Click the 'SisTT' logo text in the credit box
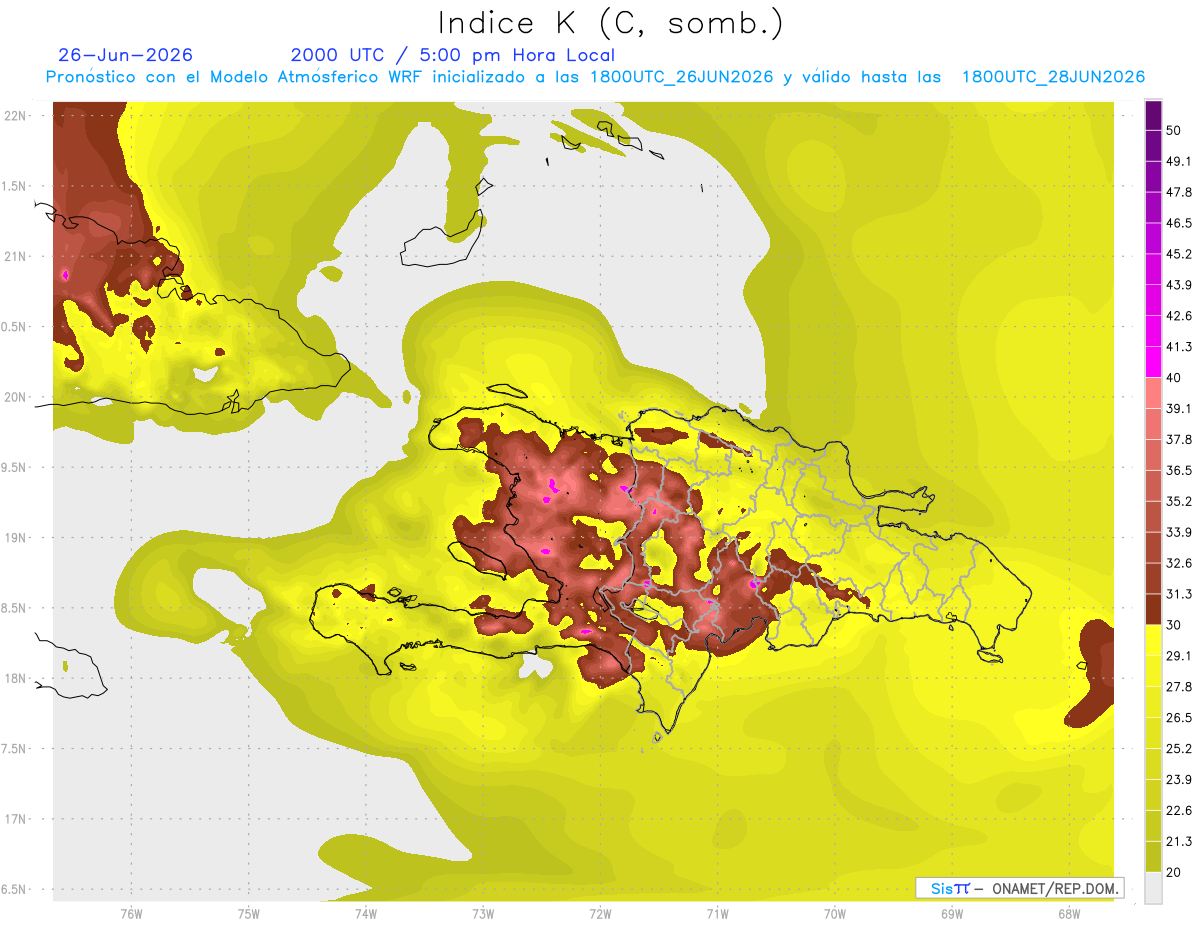The width and height of the screenshot is (1200, 927). [x=949, y=888]
